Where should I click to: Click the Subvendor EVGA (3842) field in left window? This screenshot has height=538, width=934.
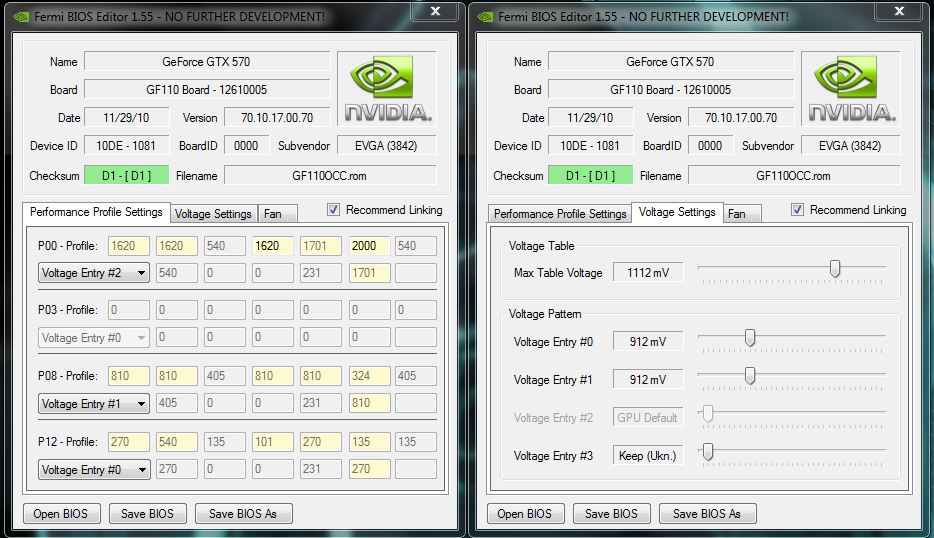(x=387, y=145)
